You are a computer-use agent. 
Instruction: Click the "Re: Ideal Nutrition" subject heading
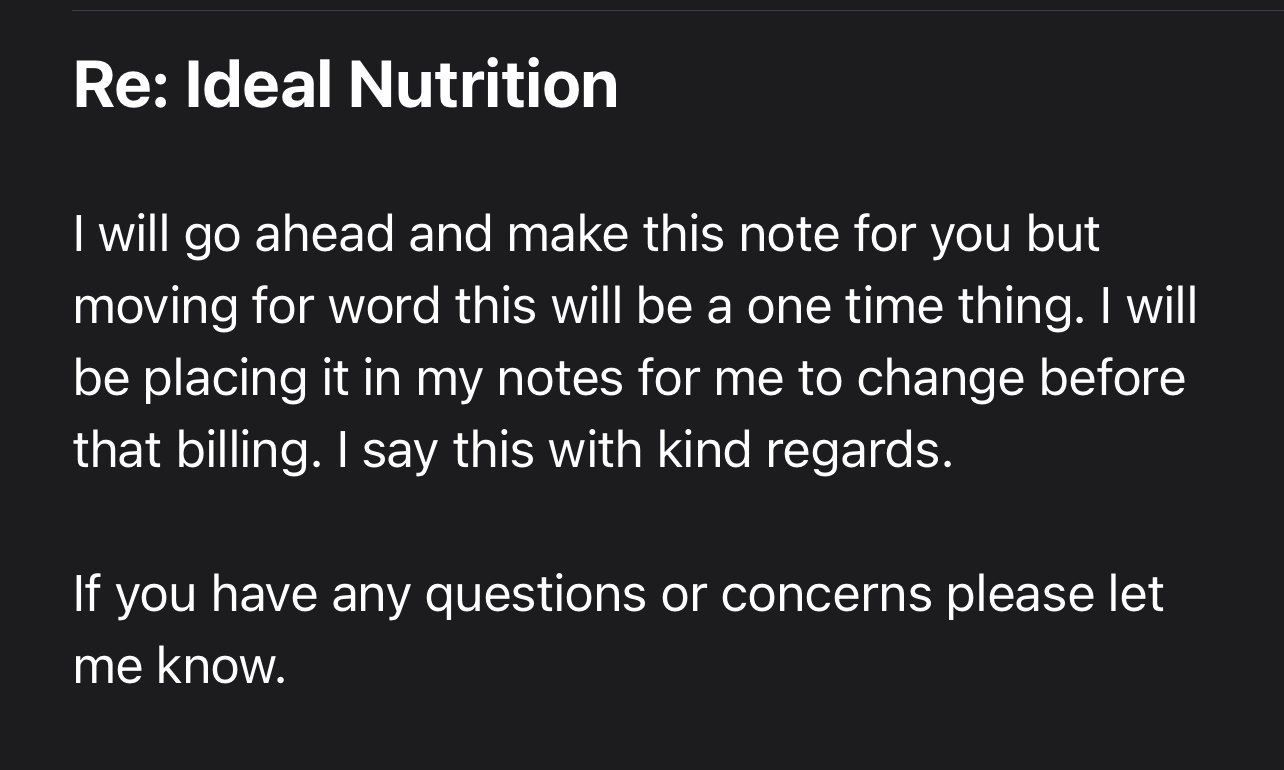(x=345, y=85)
